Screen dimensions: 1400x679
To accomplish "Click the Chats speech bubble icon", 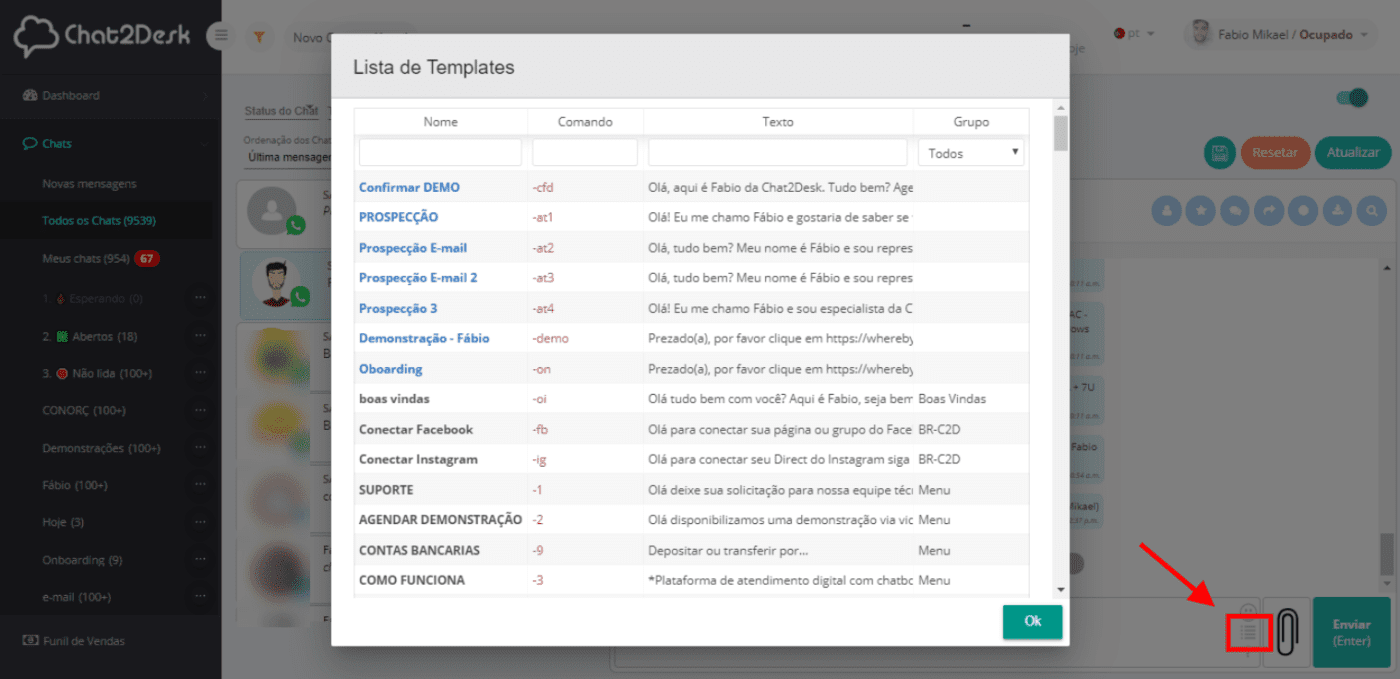I will pos(30,144).
